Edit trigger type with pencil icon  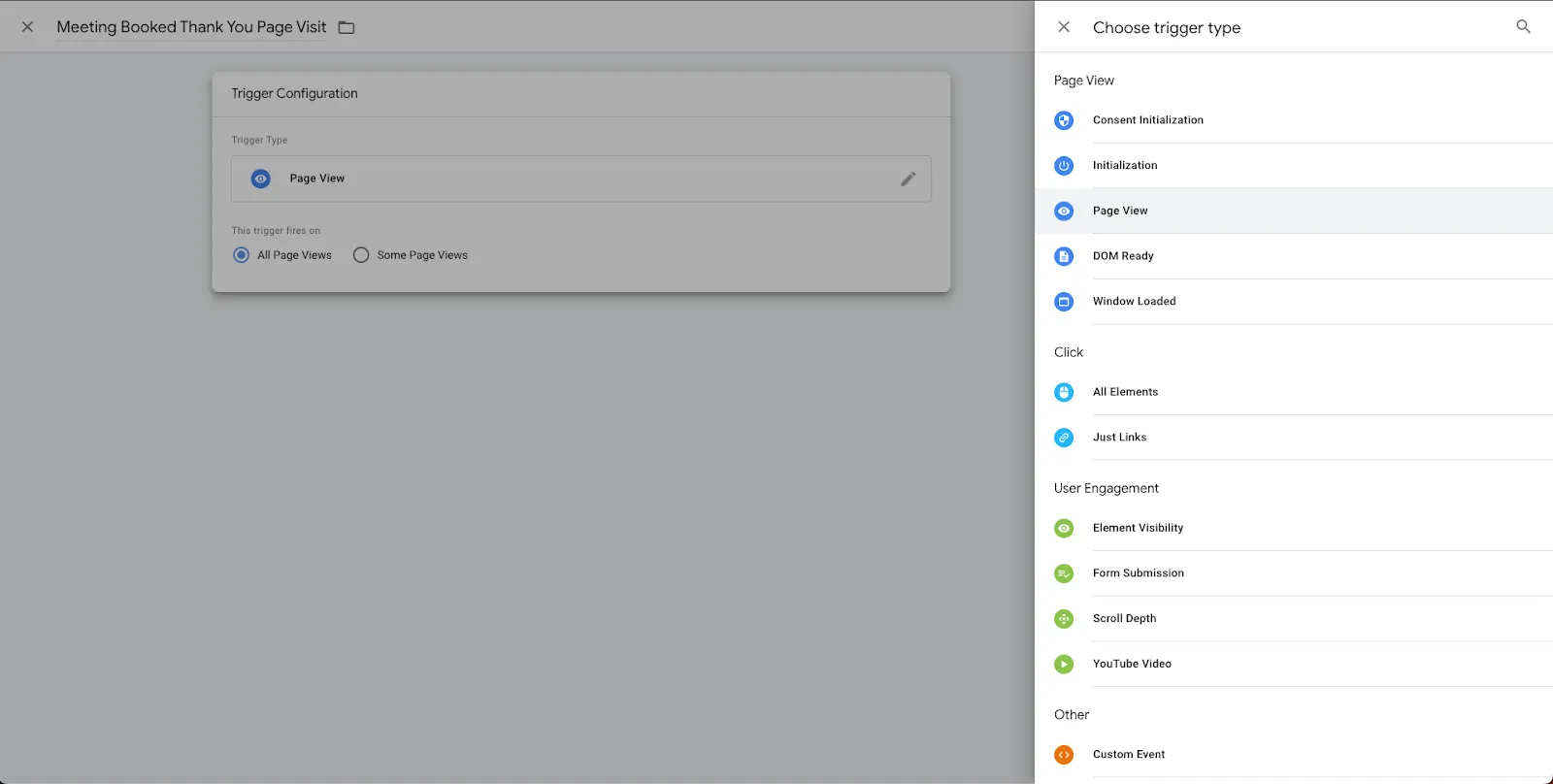tap(909, 179)
